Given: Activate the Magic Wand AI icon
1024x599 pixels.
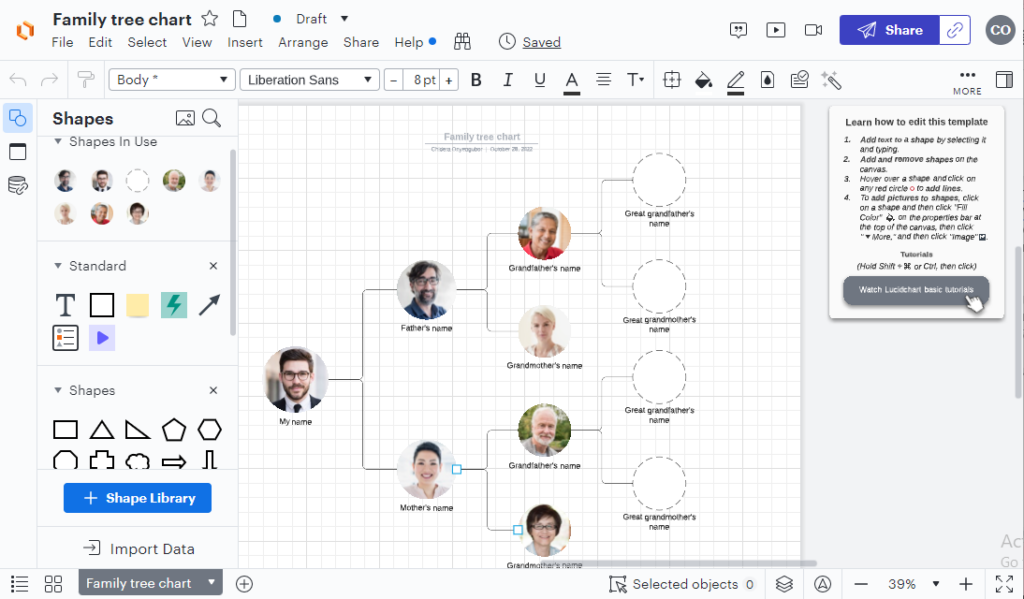Looking at the screenshot, I should (x=831, y=79).
